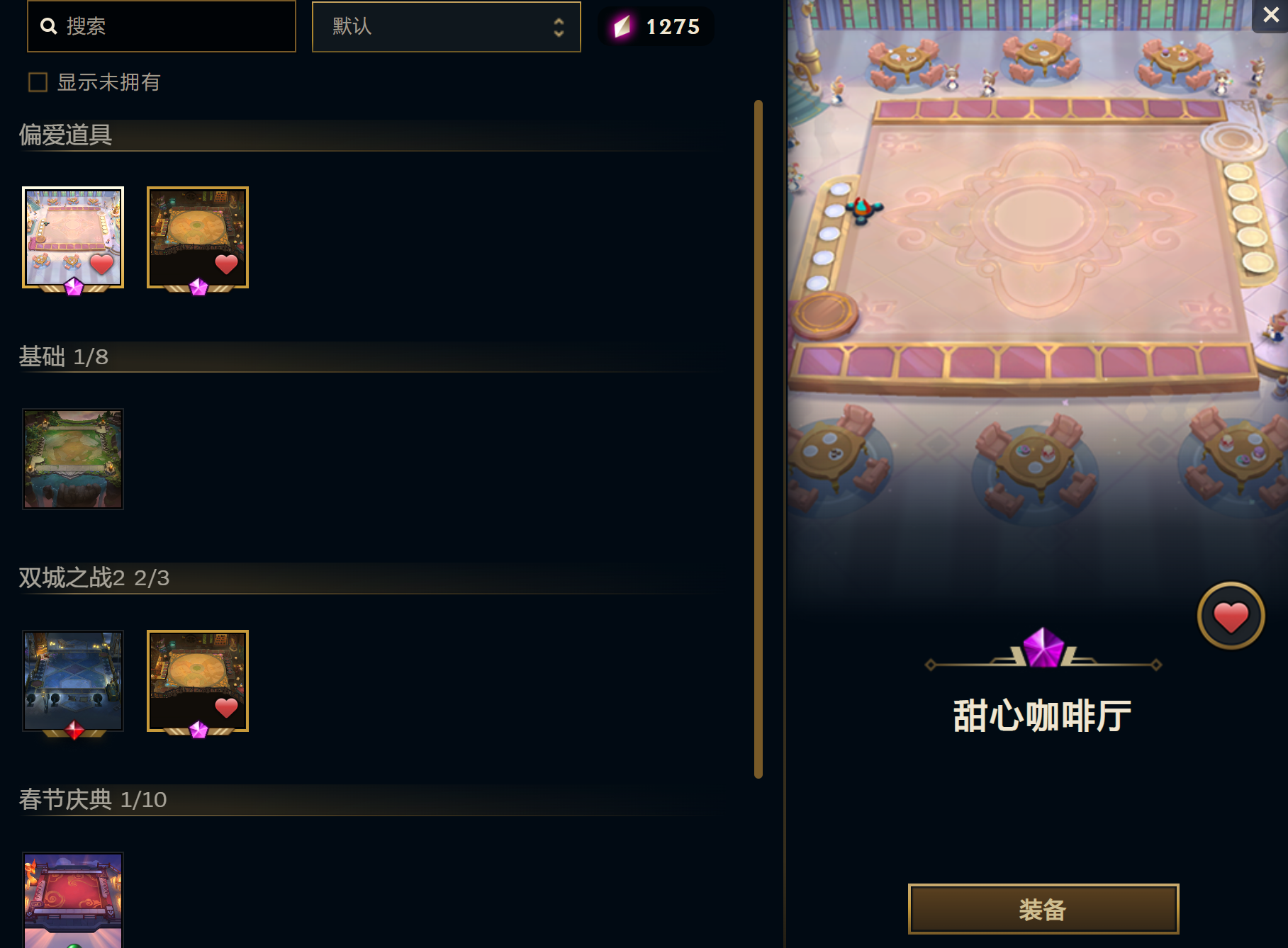Select the red 春节庆典 arena thumbnail
Viewport: 1288px width, 948px height.
pos(73,900)
